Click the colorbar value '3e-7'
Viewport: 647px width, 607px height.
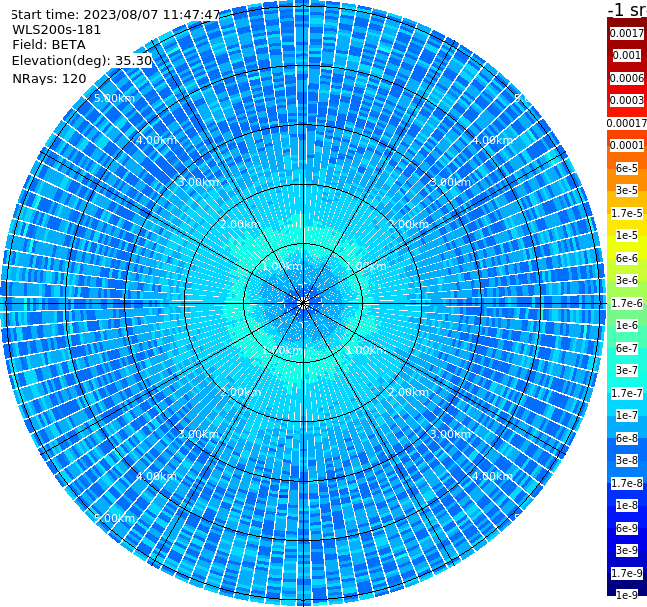click(x=627, y=370)
